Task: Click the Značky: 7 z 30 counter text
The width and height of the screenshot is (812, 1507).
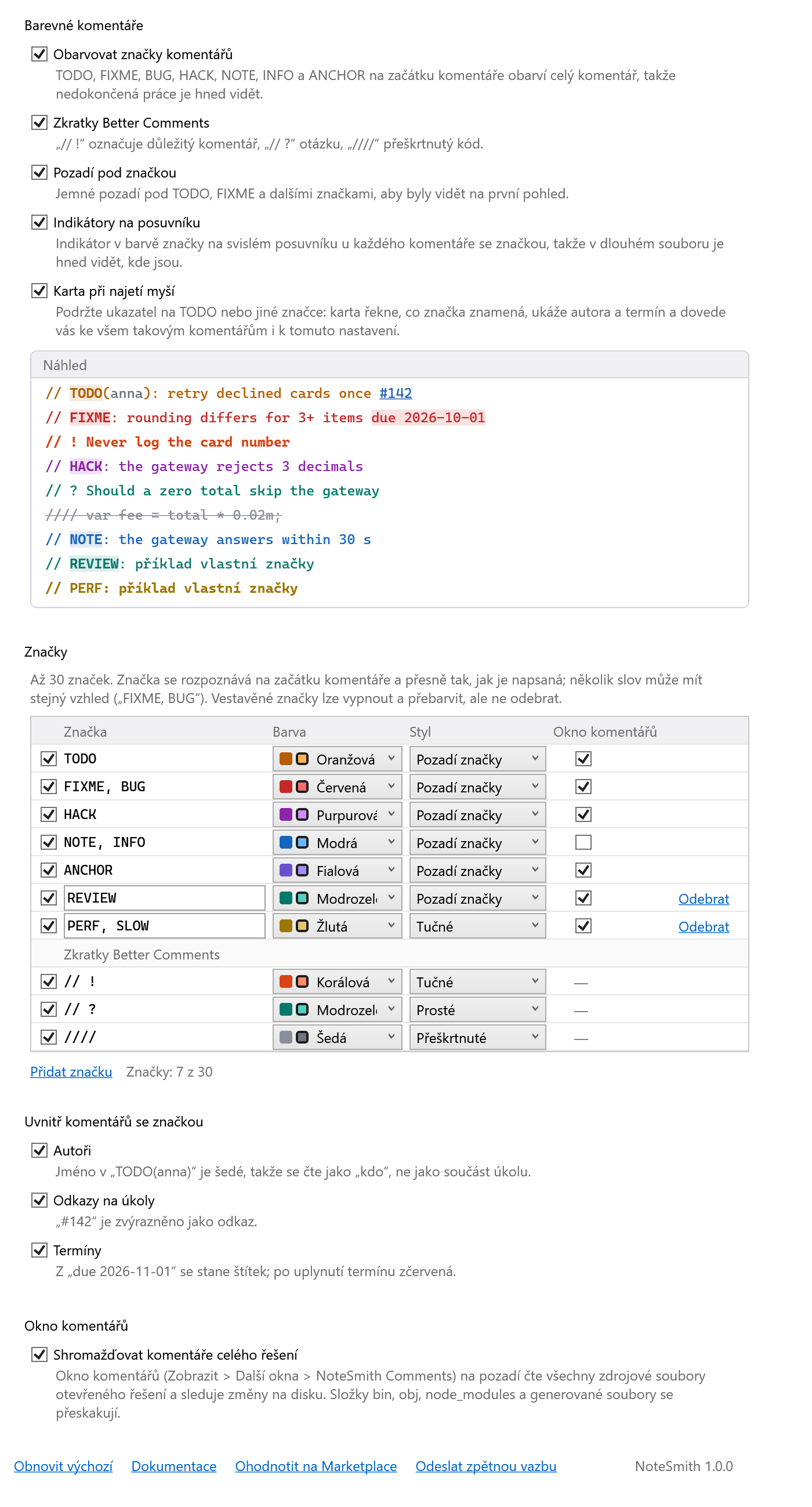Action: 170,1072
